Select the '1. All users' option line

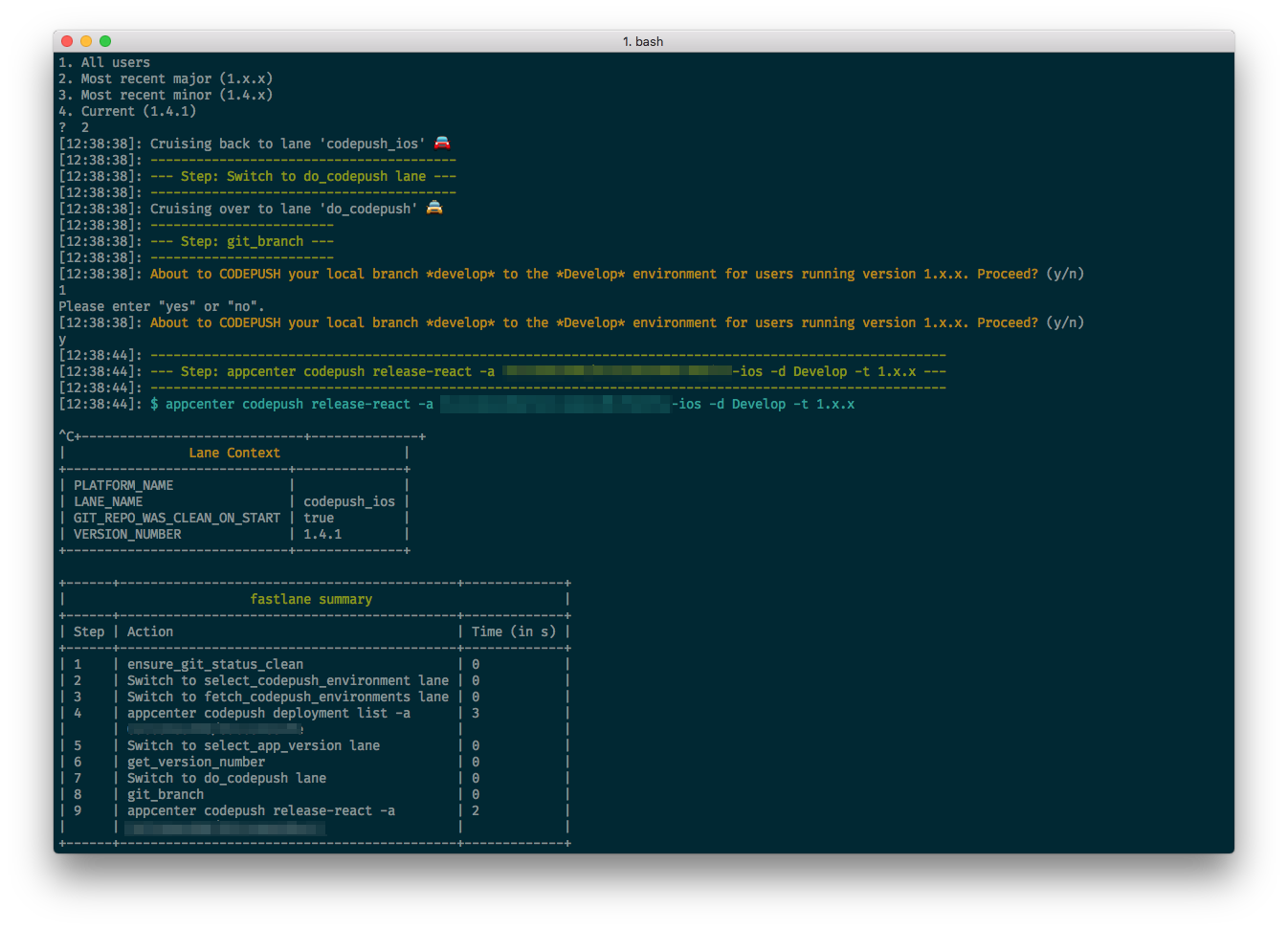[104, 62]
